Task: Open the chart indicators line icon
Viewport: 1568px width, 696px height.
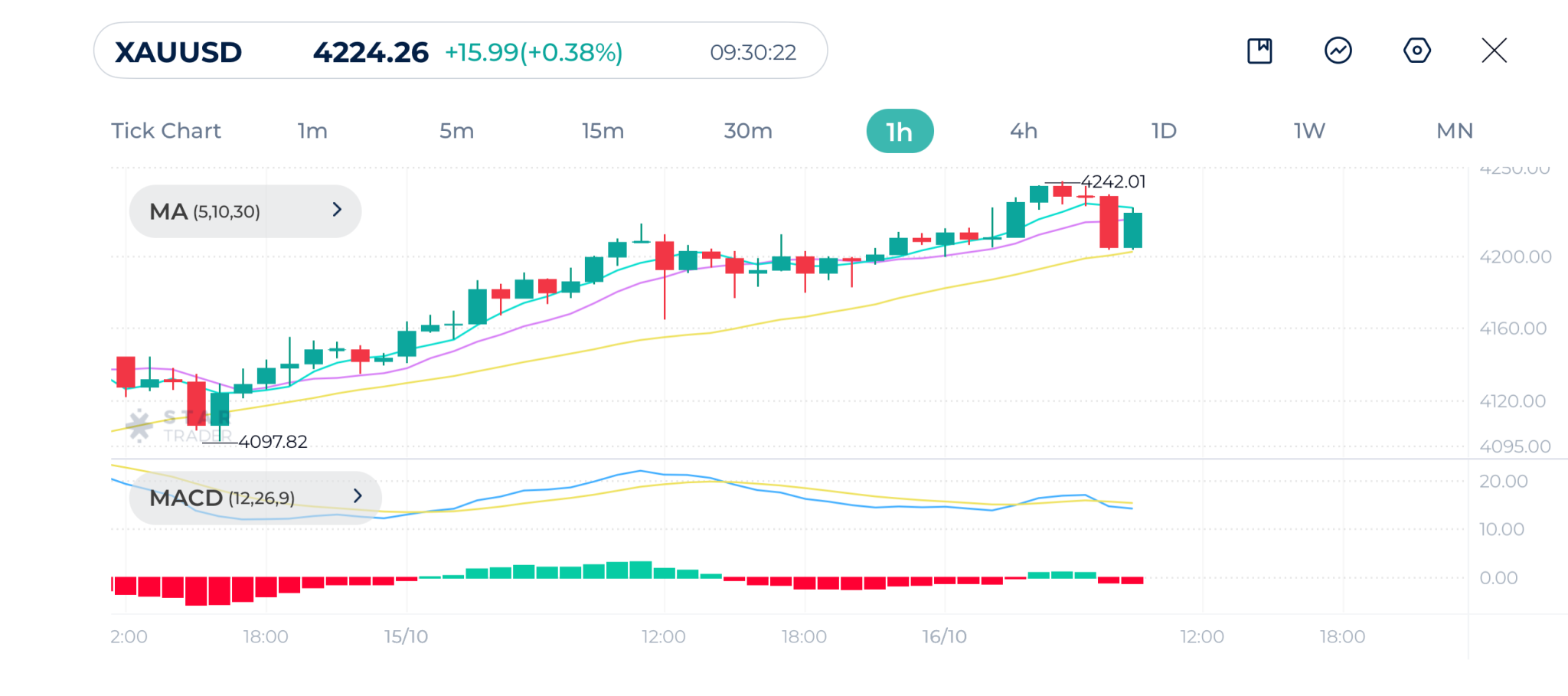Action: (1338, 51)
